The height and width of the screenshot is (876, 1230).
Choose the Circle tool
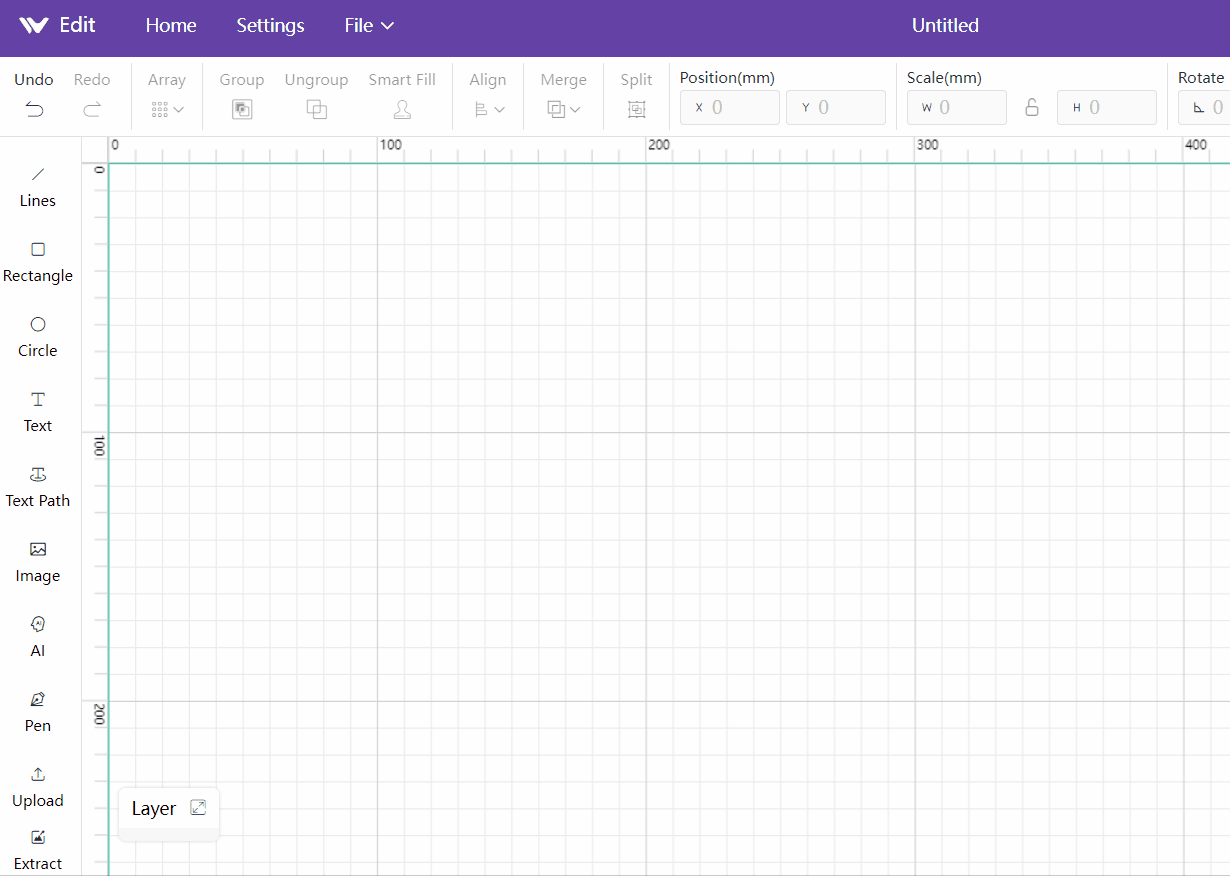38,336
